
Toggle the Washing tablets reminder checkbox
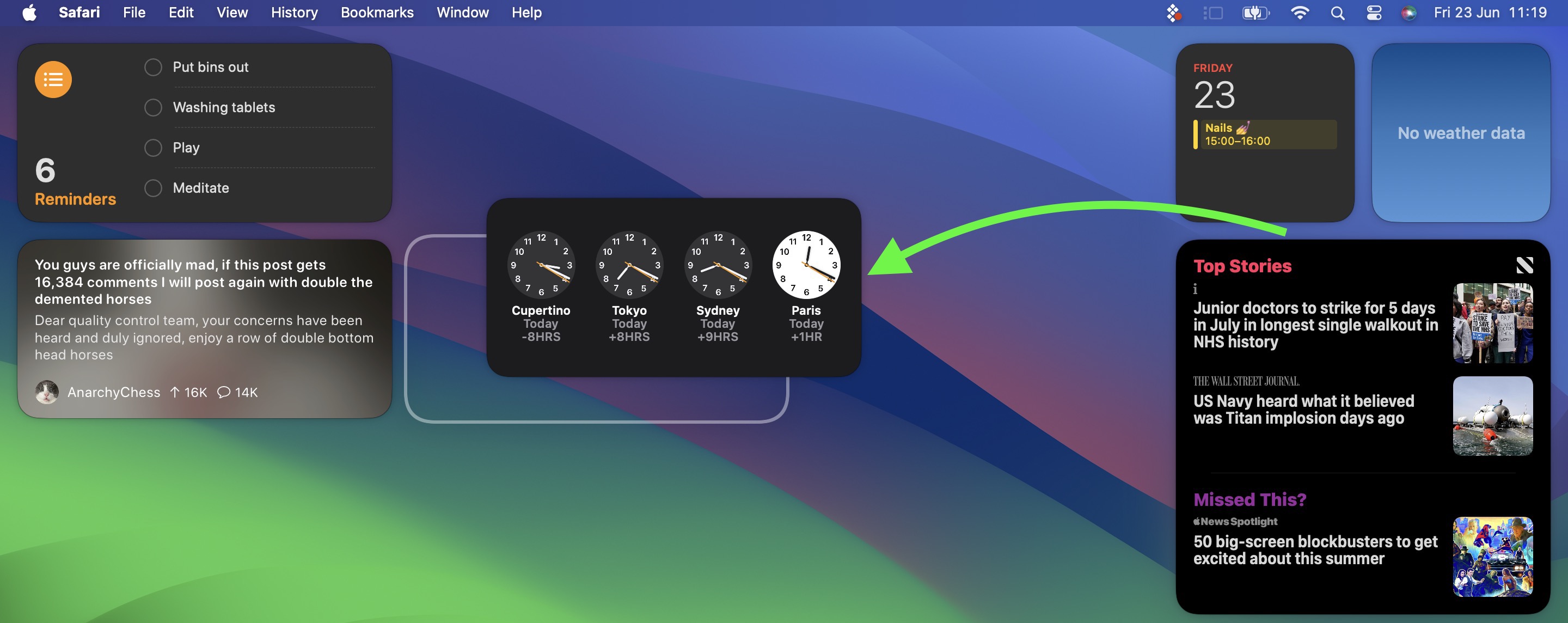[x=153, y=107]
